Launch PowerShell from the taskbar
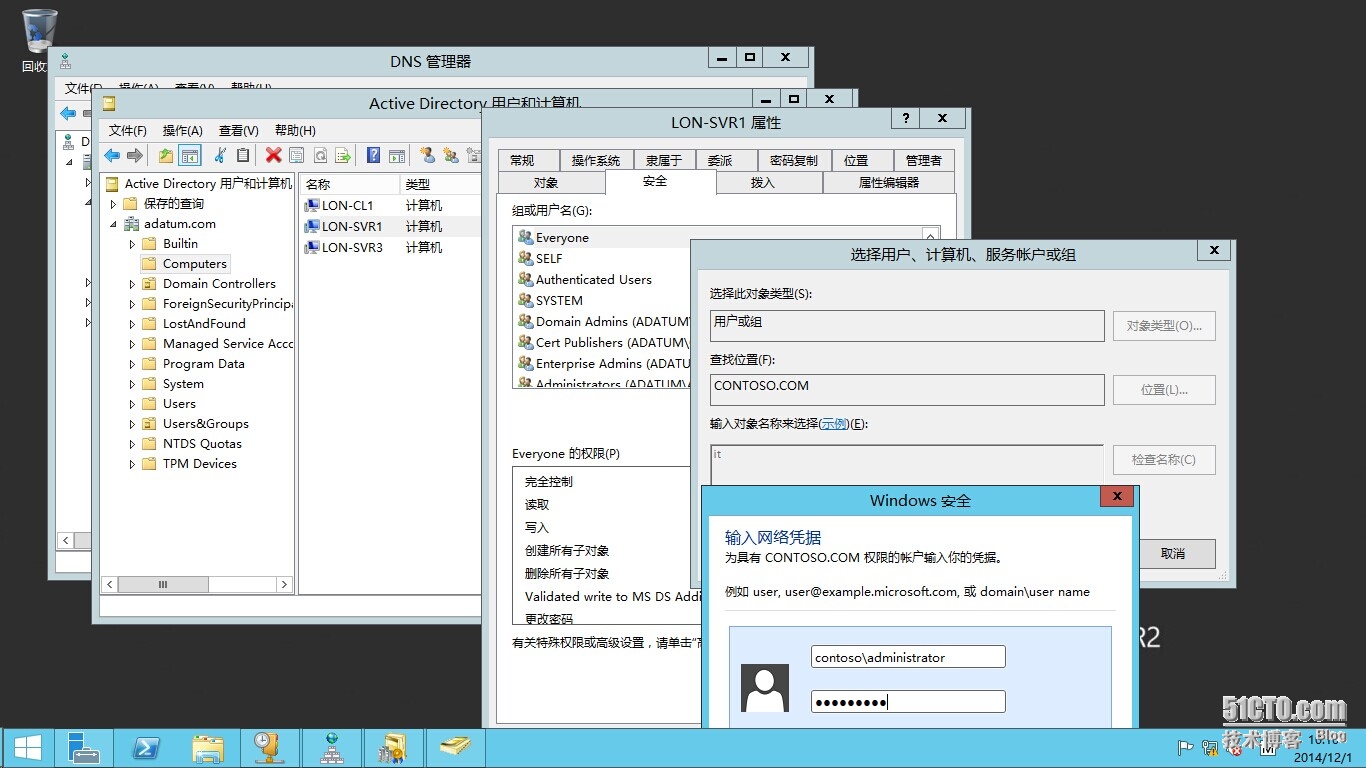Screen dimensions: 1366x768 146,747
